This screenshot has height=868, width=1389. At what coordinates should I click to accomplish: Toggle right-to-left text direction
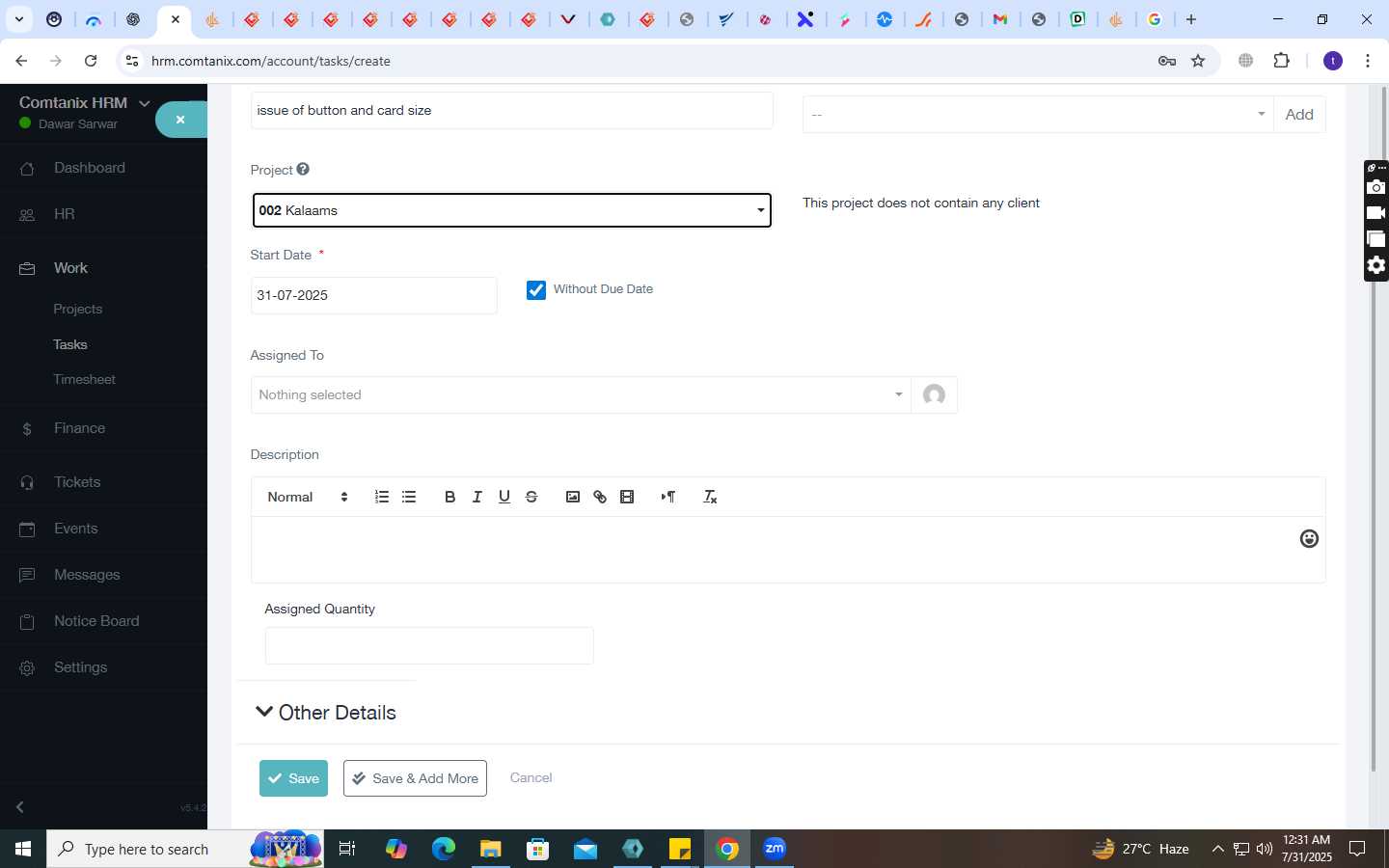[x=667, y=497]
